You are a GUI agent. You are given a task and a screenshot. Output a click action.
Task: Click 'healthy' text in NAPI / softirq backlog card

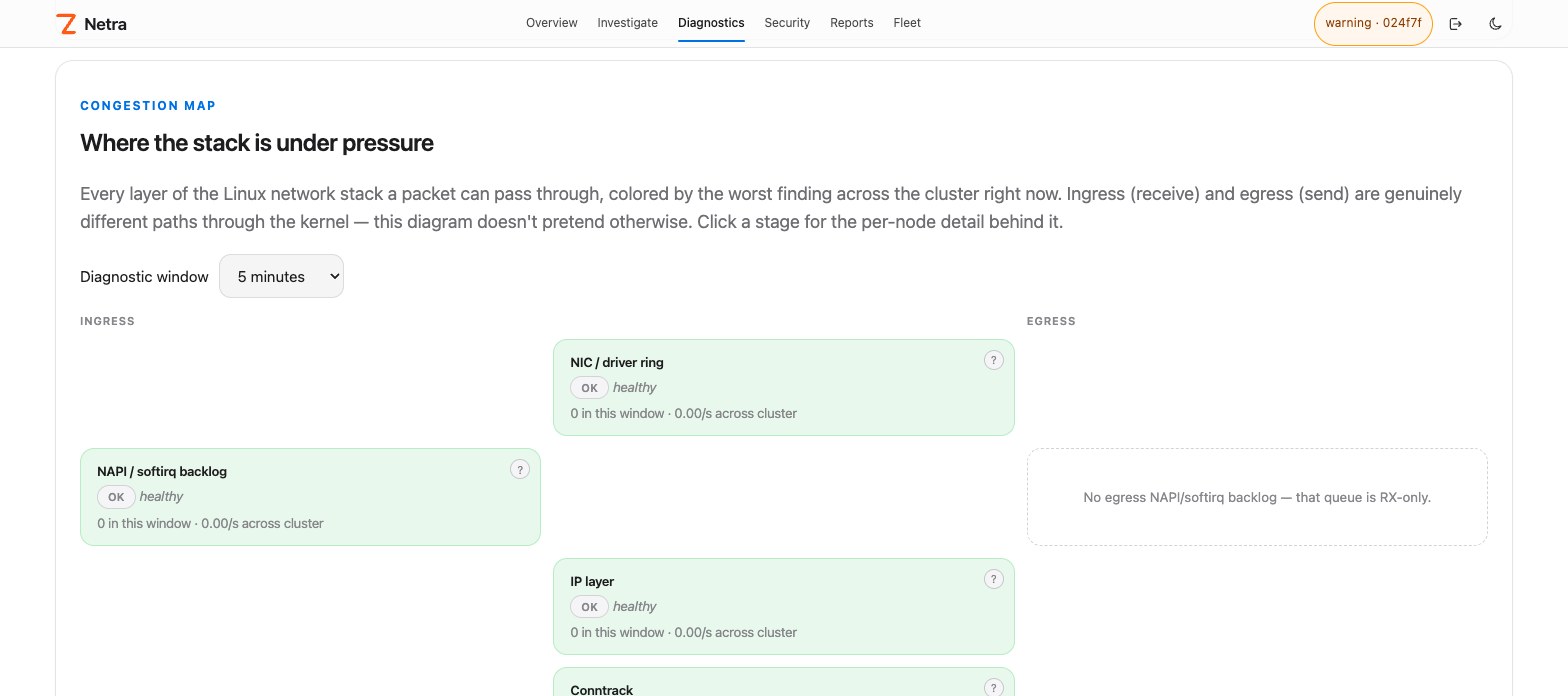[x=162, y=497]
